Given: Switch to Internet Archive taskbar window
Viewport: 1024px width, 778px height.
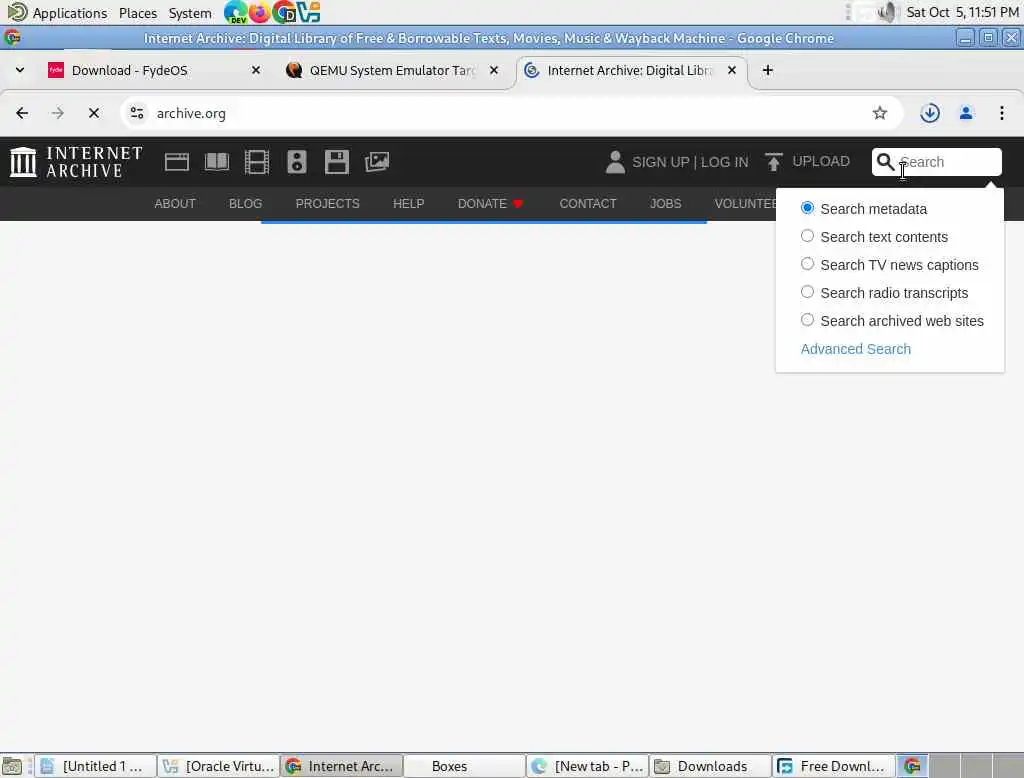Looking at the screenshot, I should click(342, 766).
